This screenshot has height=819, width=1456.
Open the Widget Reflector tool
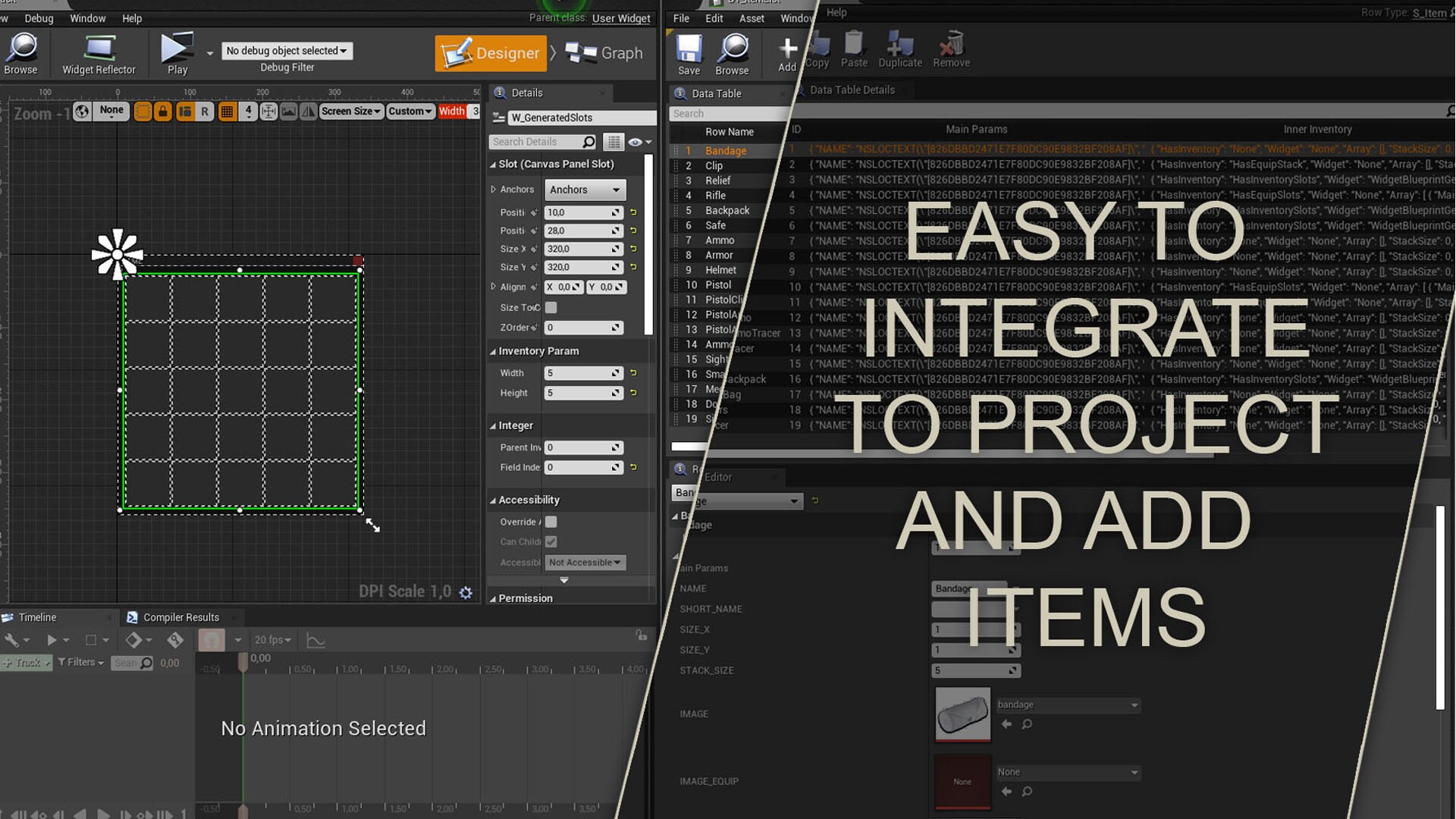tap(99, 55)
